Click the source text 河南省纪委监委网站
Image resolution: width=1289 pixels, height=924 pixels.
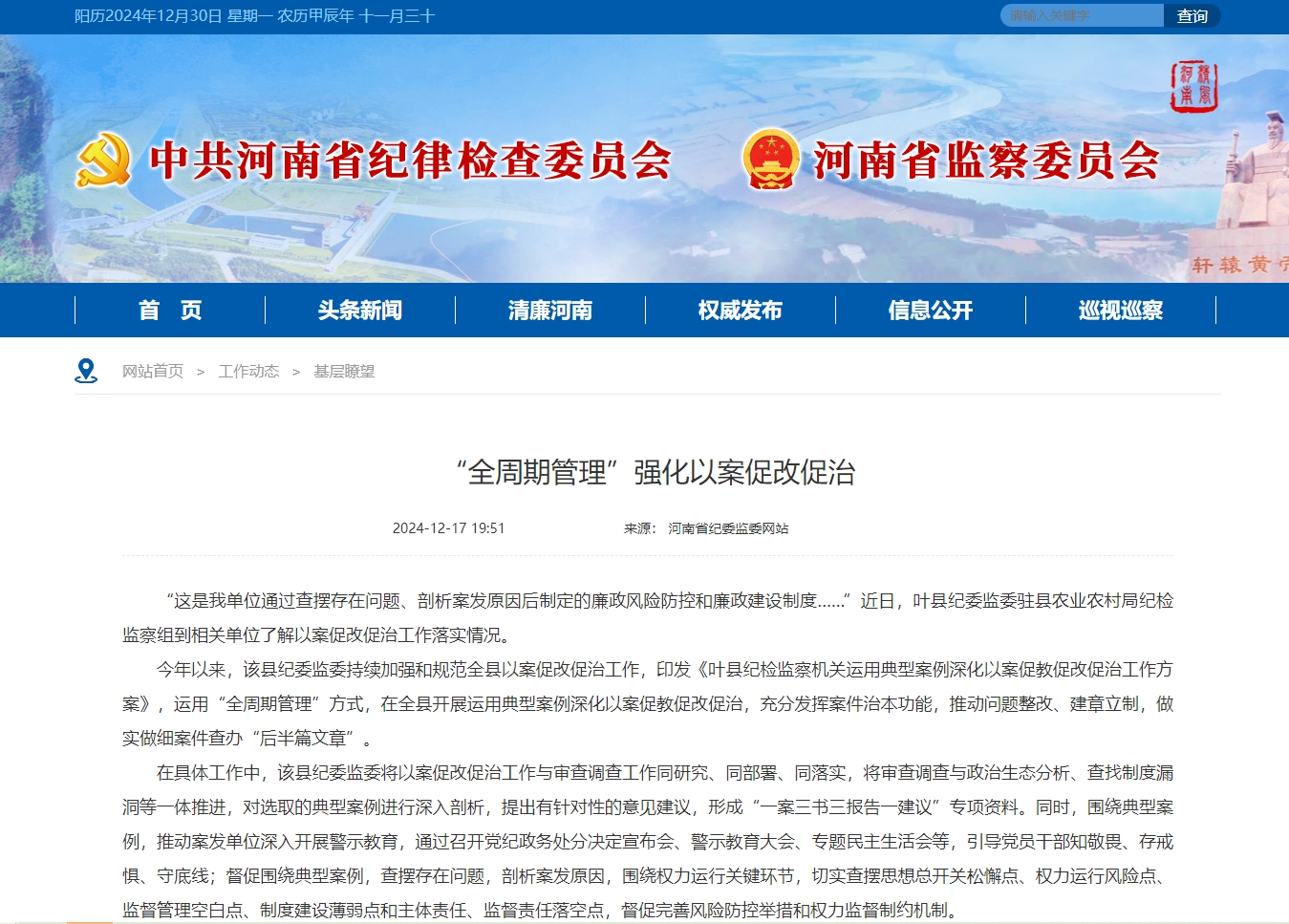click(x=728, y=528)
